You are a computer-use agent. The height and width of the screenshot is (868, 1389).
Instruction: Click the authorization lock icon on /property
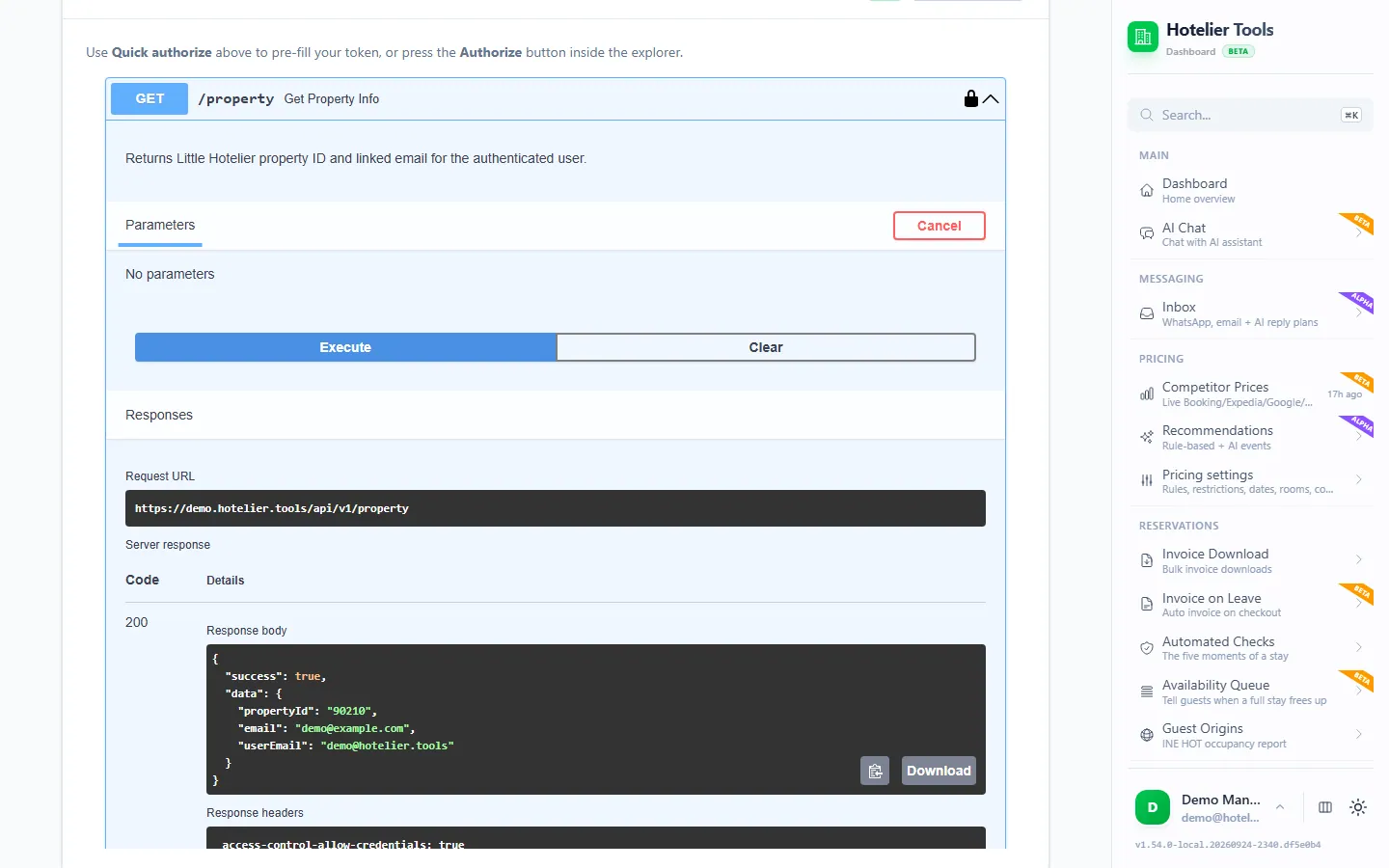(971, 98)
